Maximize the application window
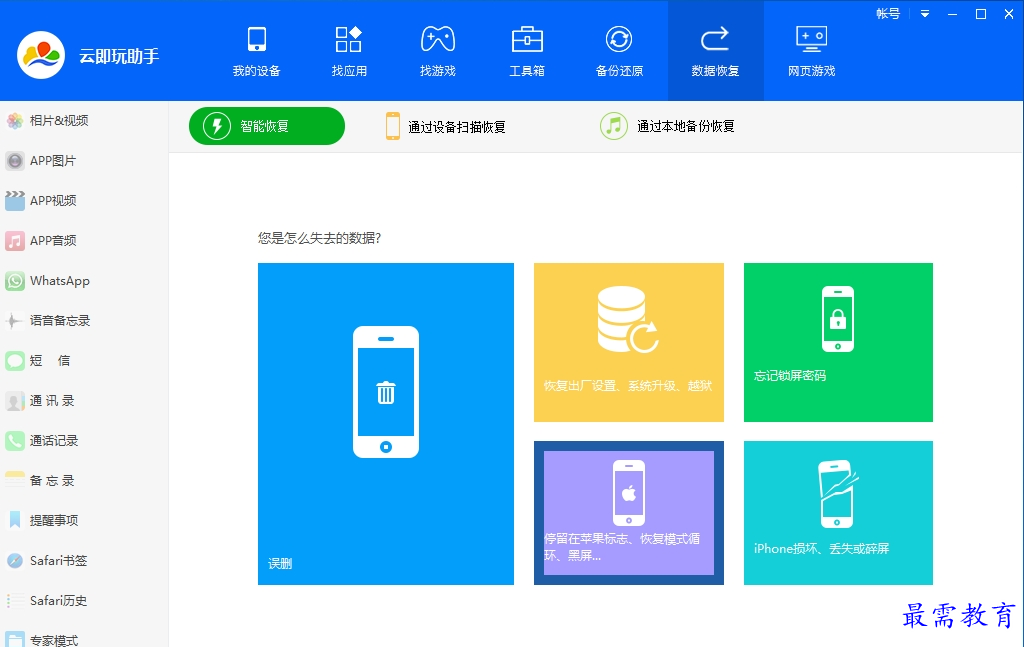Screen dimensions: 1024x647 [x=981, y=14]
